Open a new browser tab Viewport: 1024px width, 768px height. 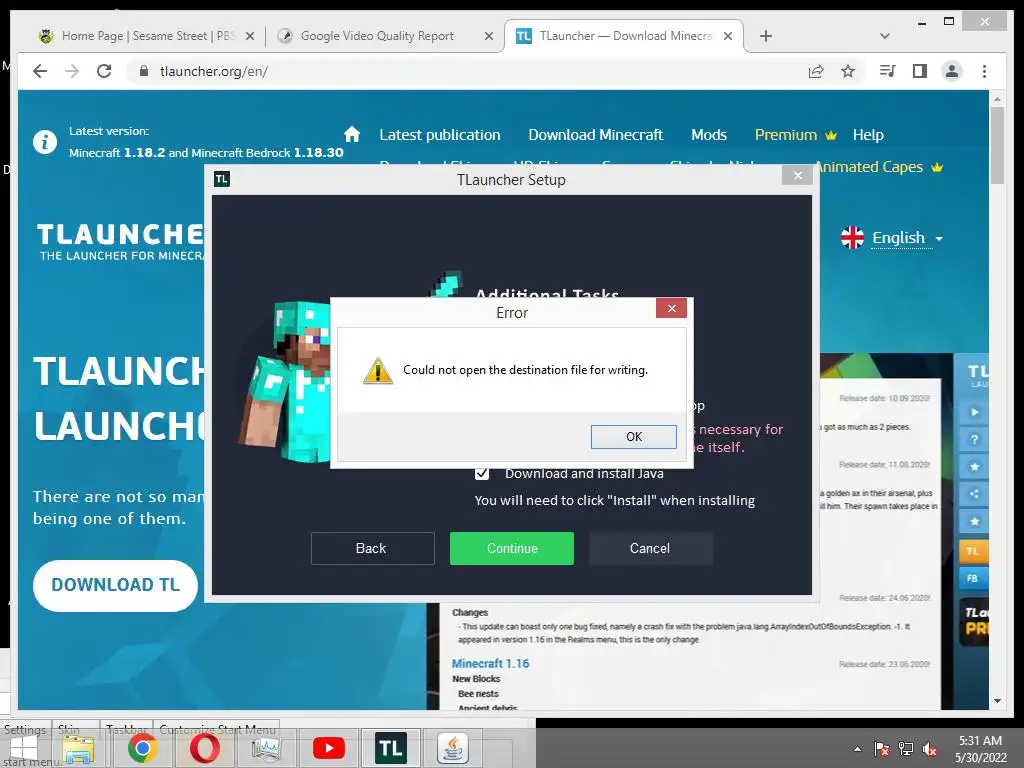[766, 37]
